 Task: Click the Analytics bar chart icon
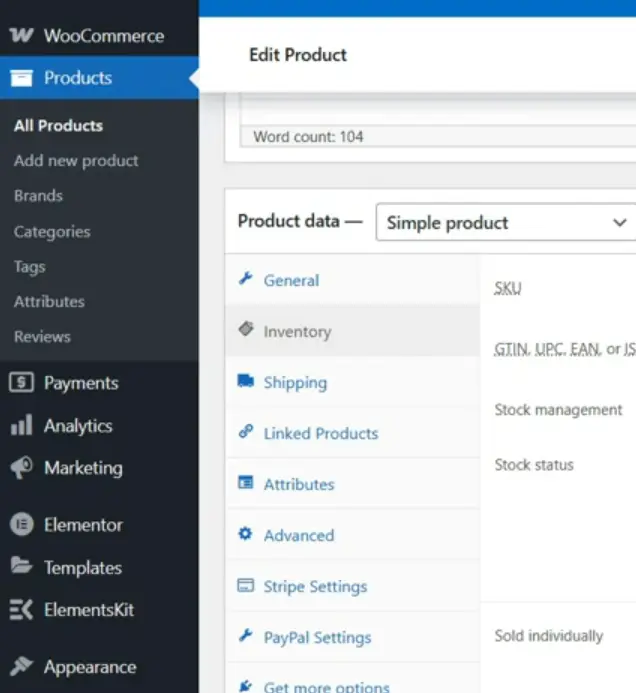click(21, 425)
